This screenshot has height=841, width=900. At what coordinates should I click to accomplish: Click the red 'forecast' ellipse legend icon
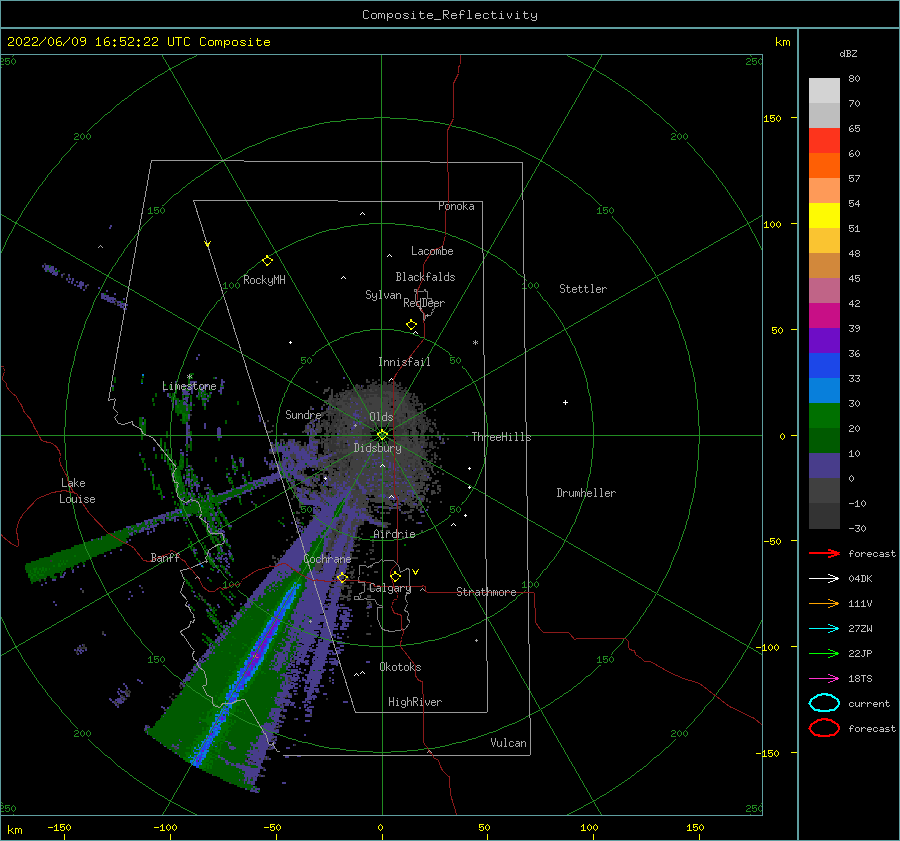824,728
